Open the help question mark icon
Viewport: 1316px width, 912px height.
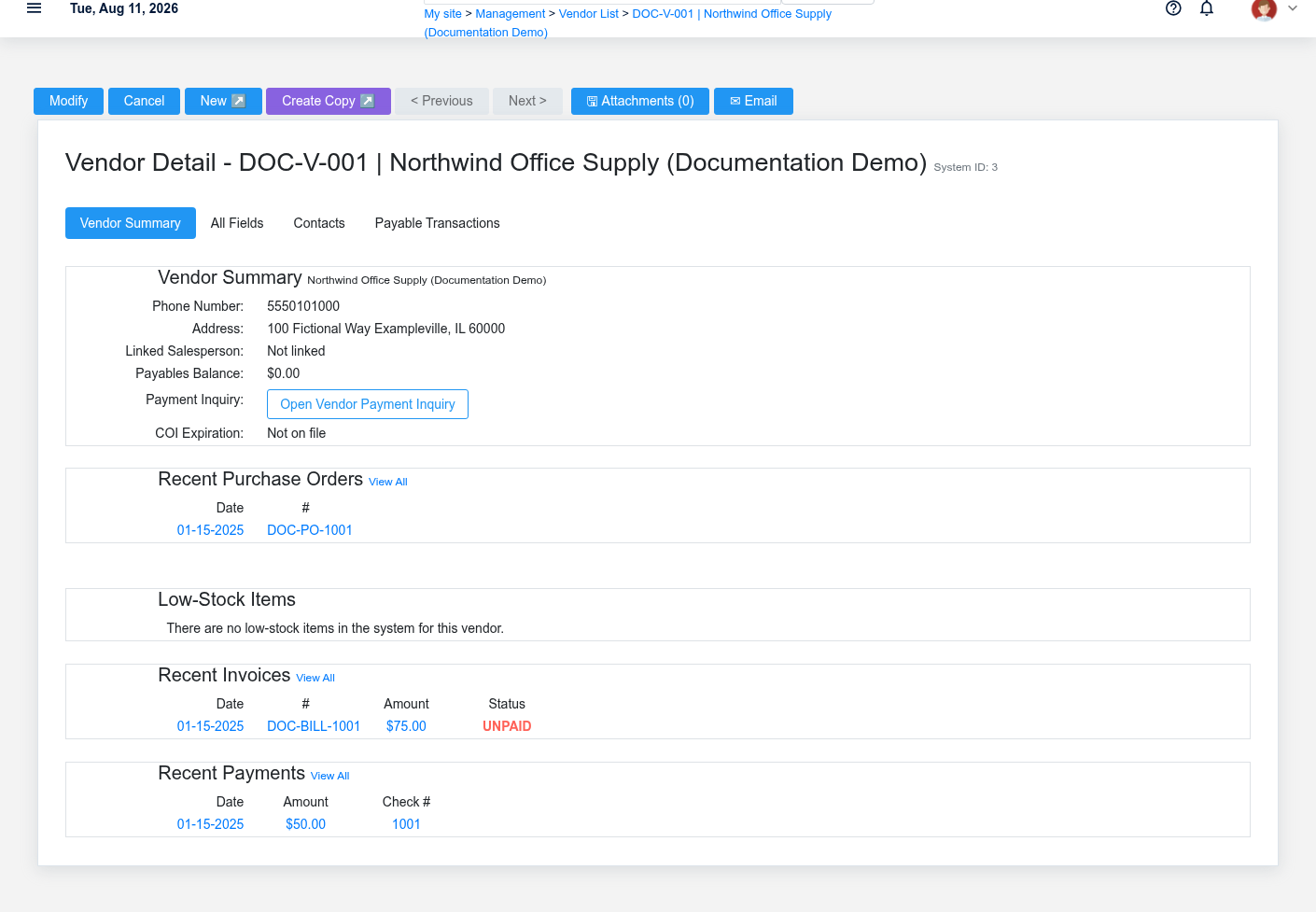[1173, 8]
